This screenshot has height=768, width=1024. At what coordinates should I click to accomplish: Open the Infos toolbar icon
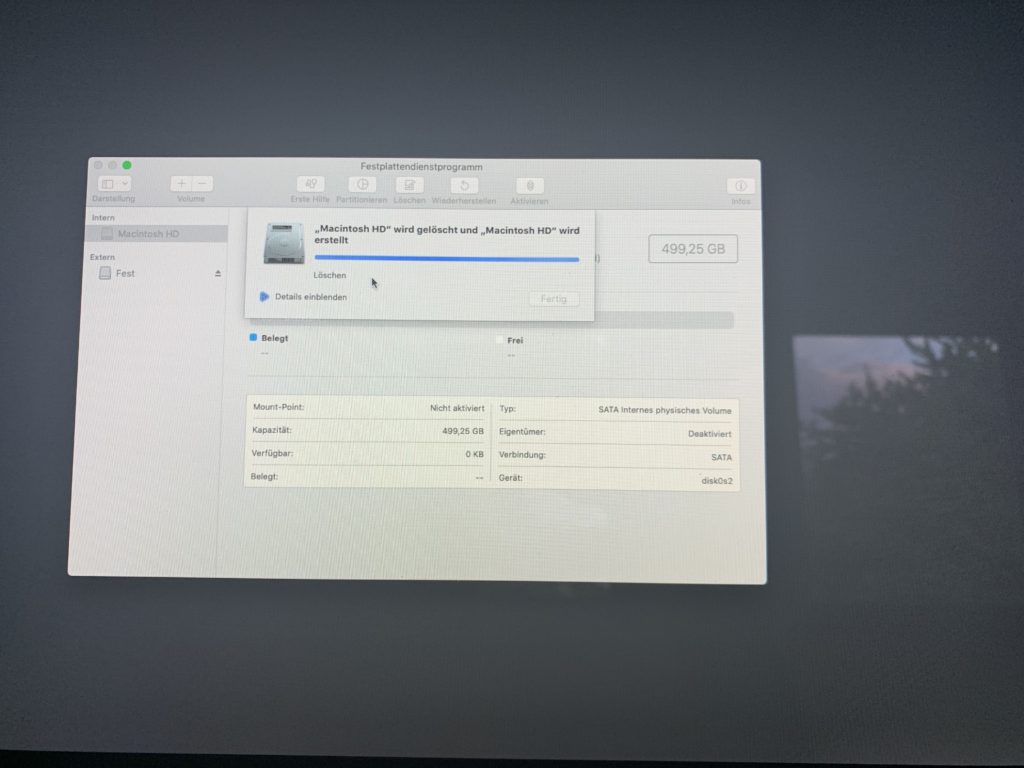(x=741, y=187)
